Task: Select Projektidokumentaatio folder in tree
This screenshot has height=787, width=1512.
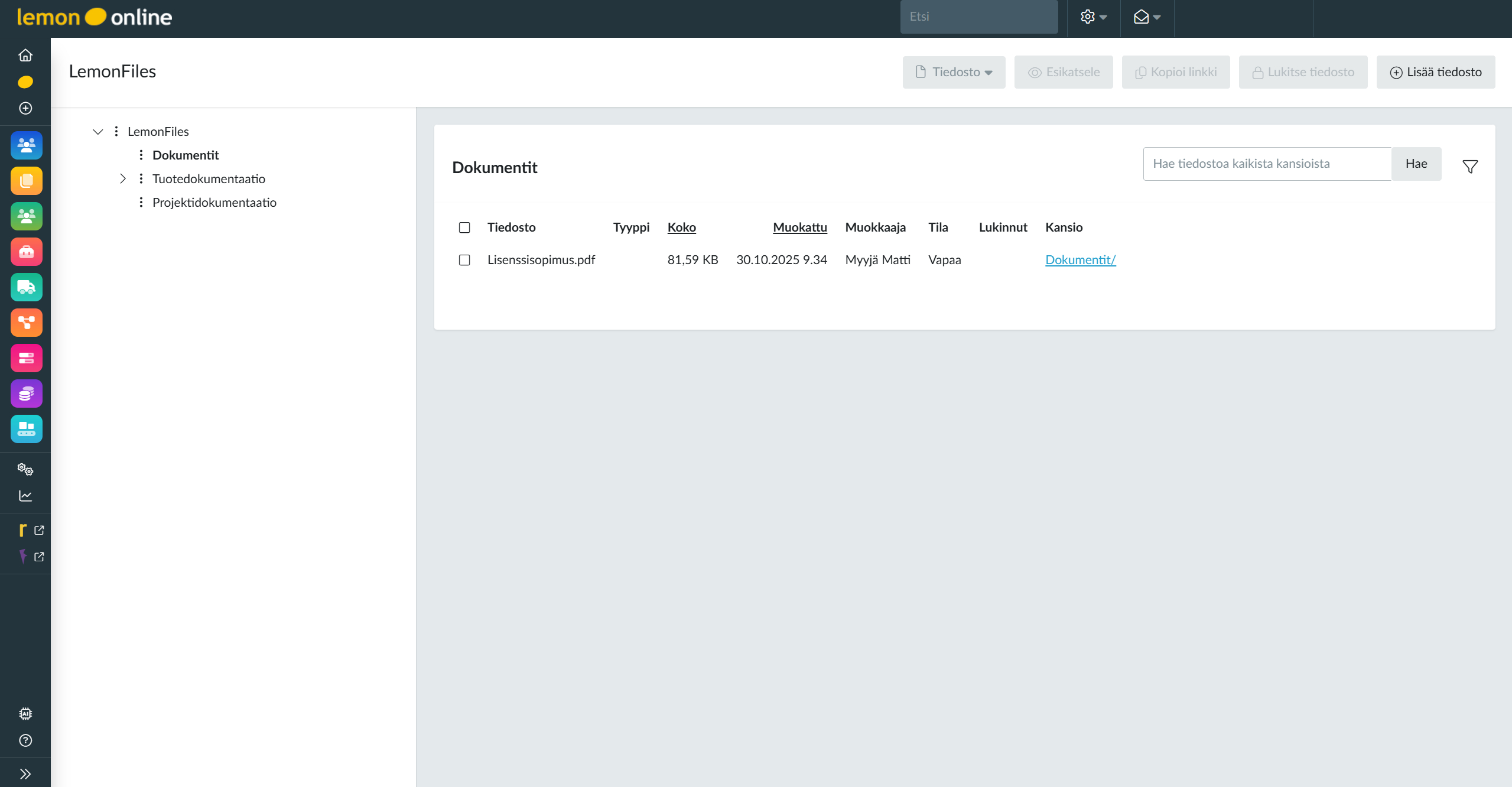Action: tap(214, 203)
